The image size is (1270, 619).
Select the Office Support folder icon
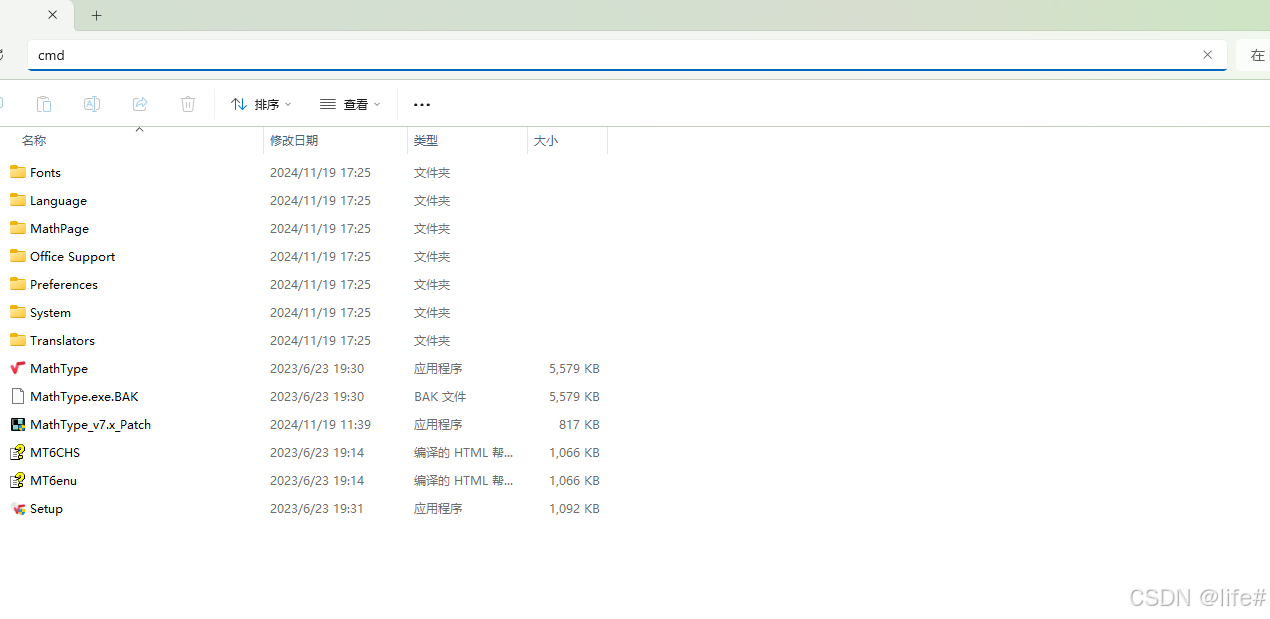pyautogui.click(x=18, y=256)
